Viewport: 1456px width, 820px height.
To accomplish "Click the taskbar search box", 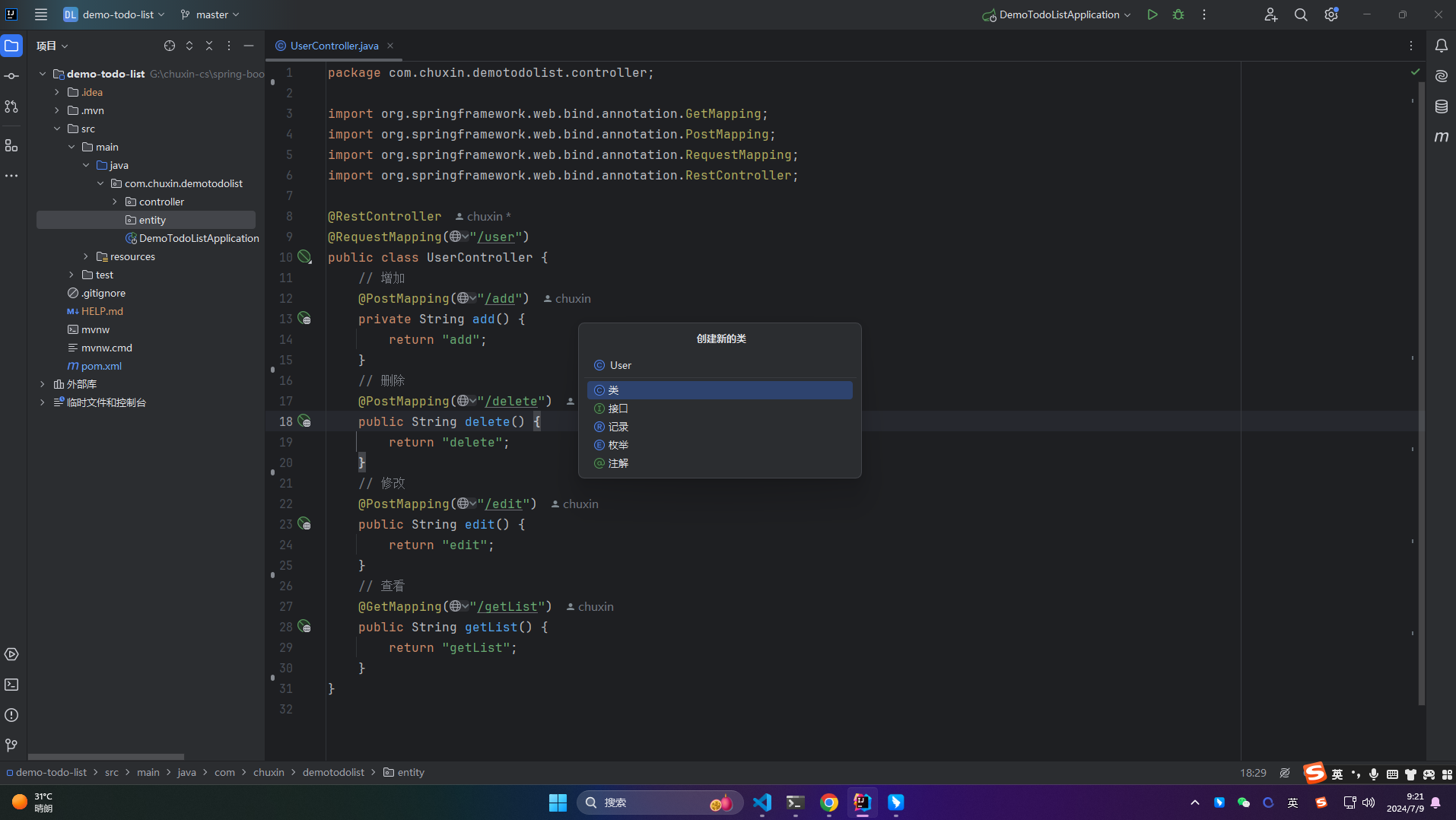I will pos(660,803).
